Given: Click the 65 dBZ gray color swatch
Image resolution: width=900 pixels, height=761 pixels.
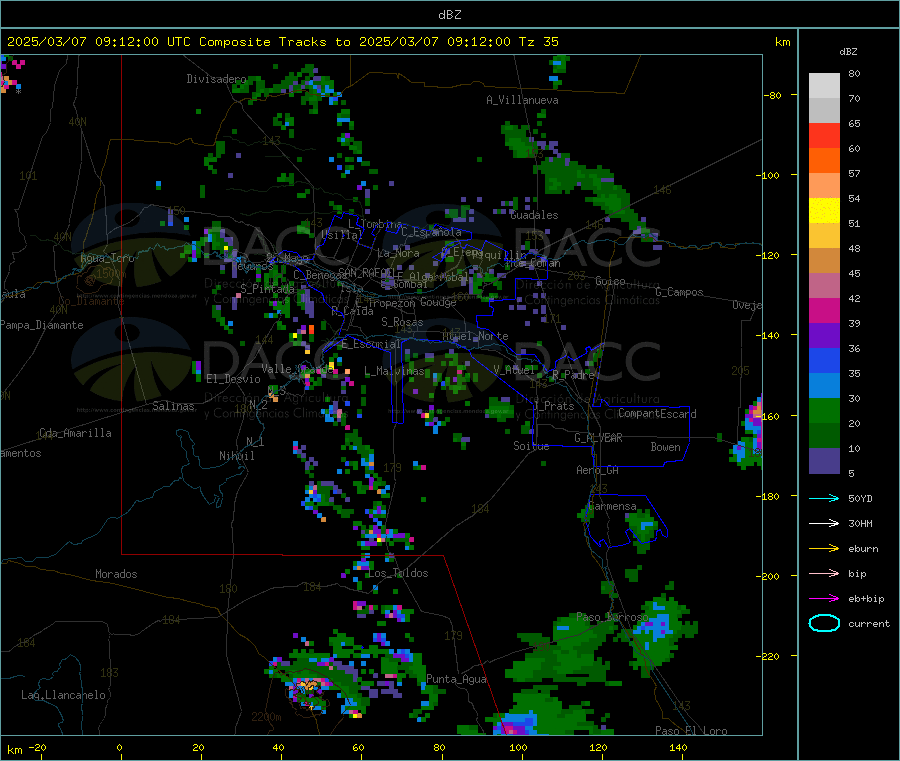Looking at the screenshot, I should [824, 111].
